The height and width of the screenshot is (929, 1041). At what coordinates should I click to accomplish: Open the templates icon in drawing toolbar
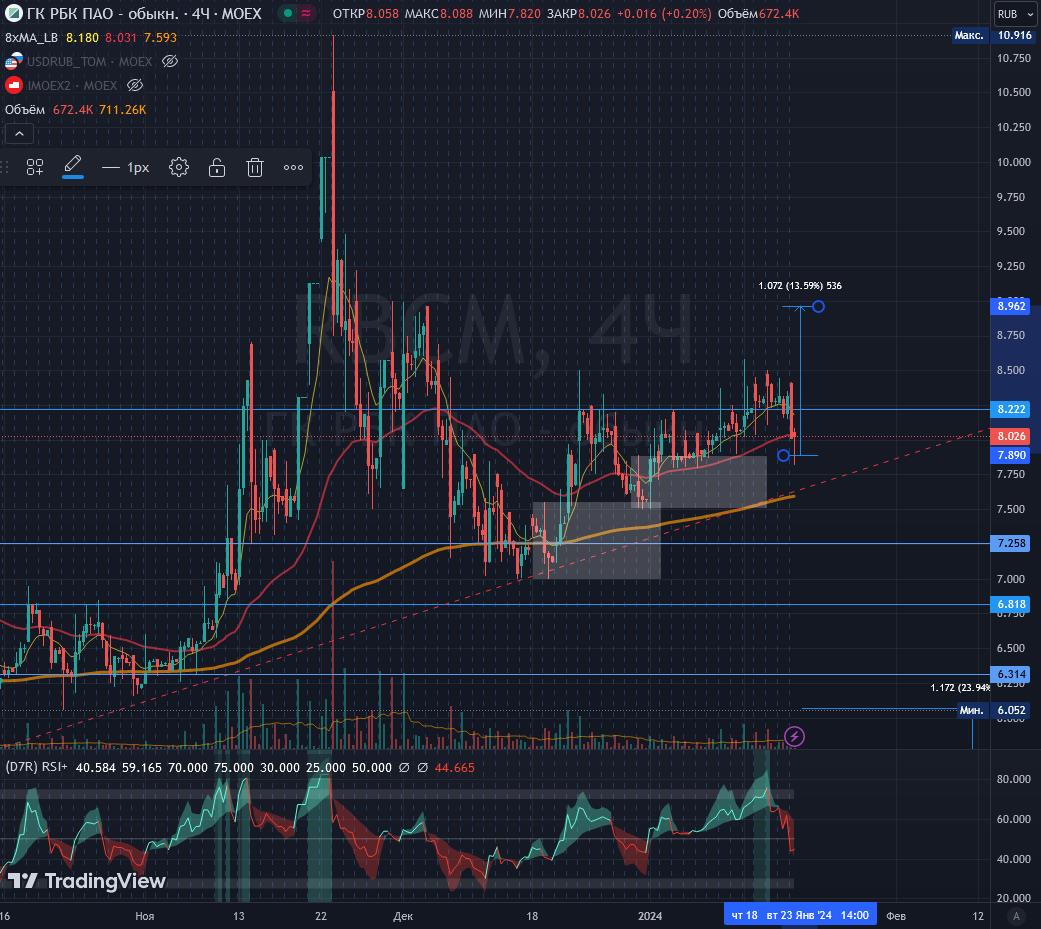point(35,167)
